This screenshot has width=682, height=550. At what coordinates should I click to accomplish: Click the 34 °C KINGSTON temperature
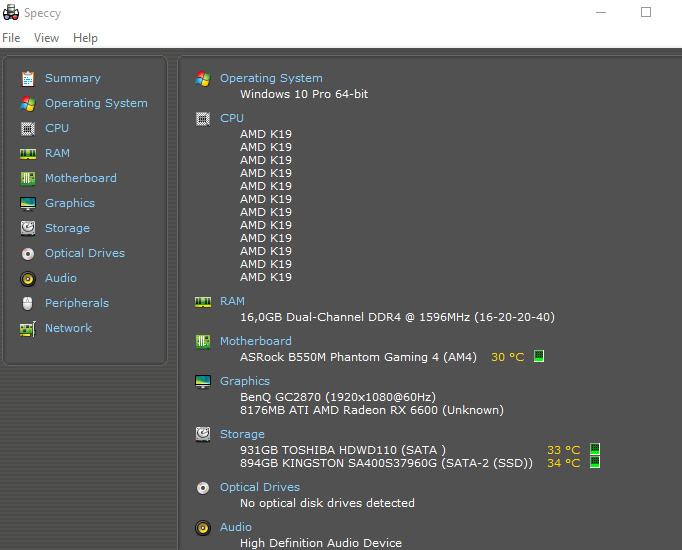pos(564,463)
